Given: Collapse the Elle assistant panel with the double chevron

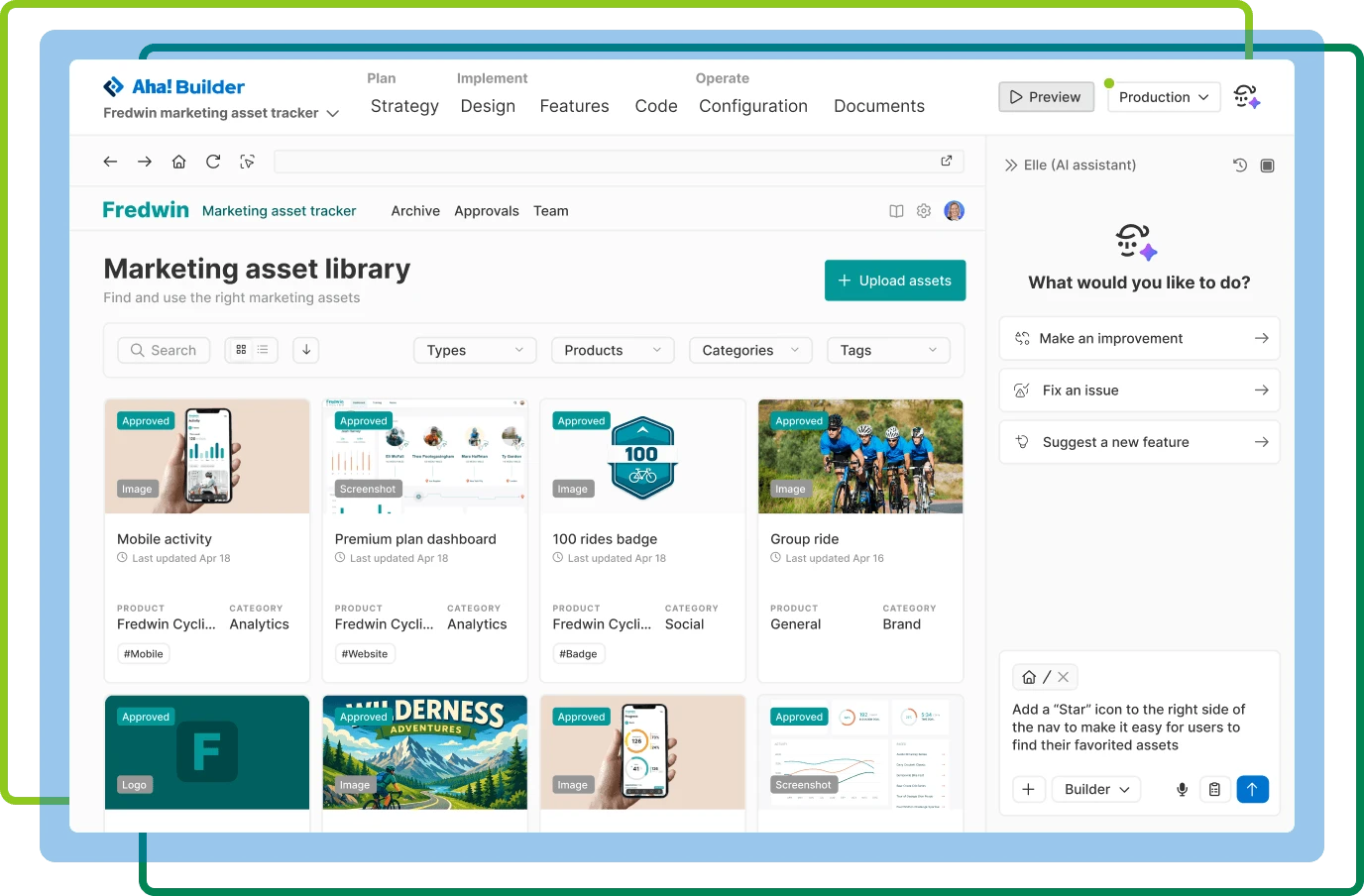Looking at the screenshot, I should [x=1010, y=165].
